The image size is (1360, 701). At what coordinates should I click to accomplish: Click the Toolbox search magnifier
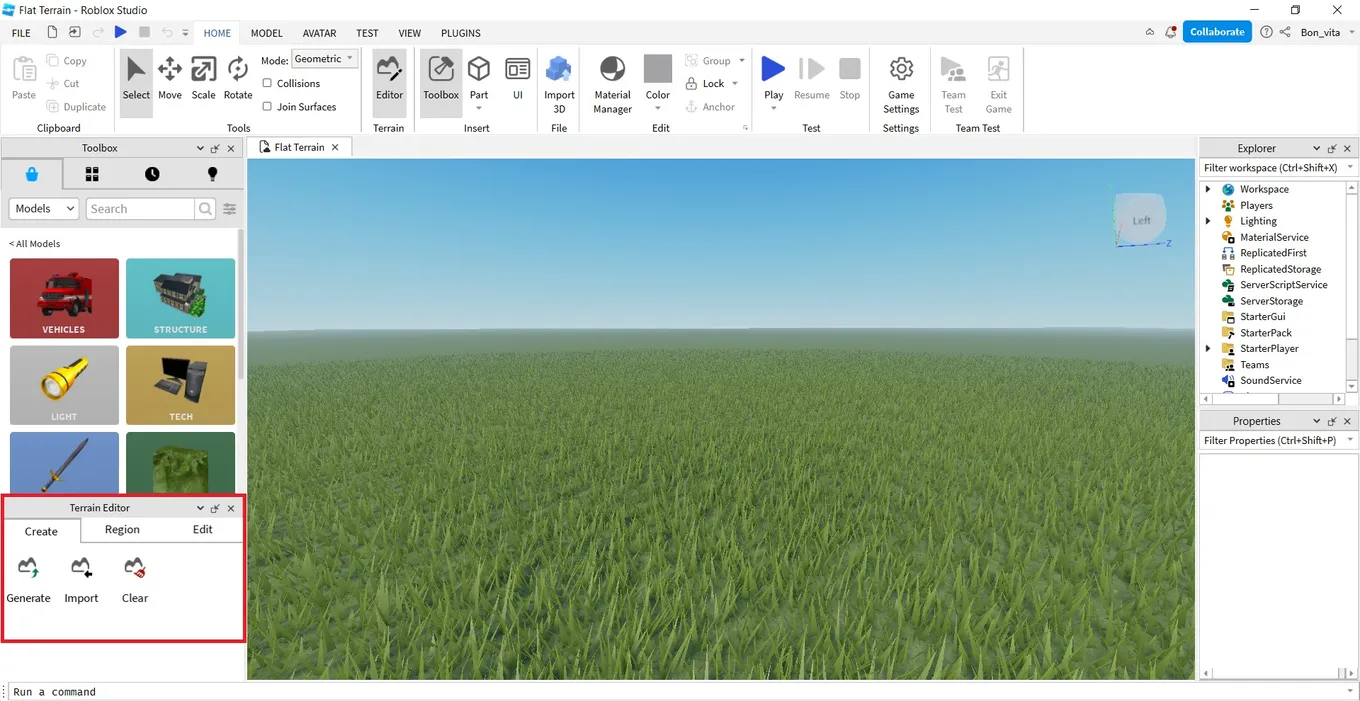tap(205, 209)
